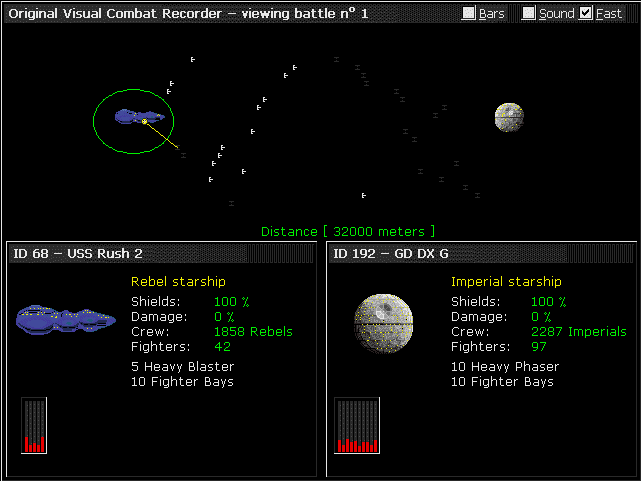Image resolution: width=641 pixels, height=481 pixels.
Task: Click the large USS Rush 2 ship portrait
Action: (x=66, y=320)
